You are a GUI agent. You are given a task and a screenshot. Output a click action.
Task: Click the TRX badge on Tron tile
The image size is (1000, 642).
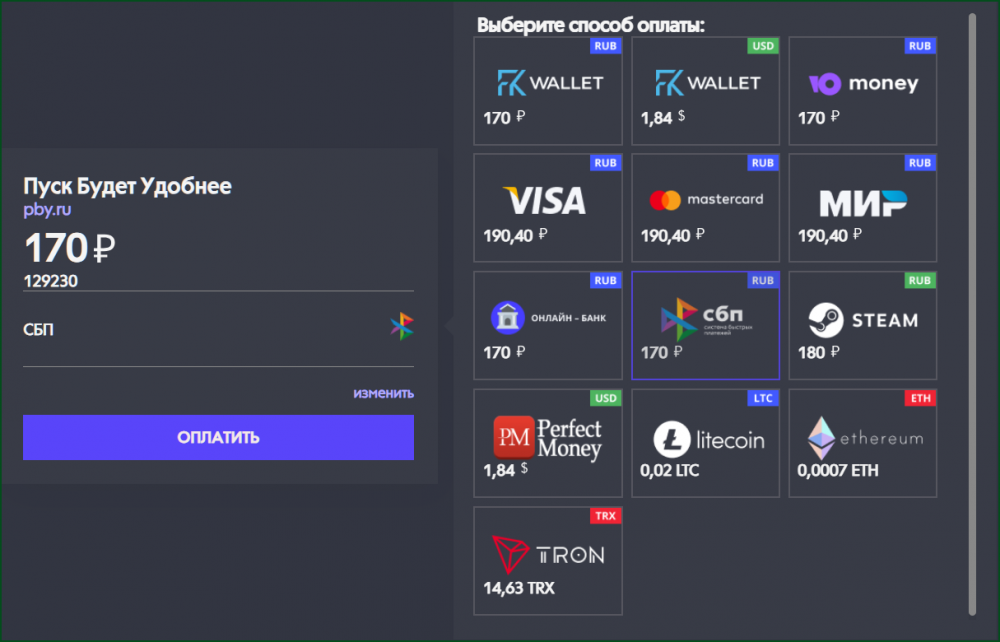[605, 516]
